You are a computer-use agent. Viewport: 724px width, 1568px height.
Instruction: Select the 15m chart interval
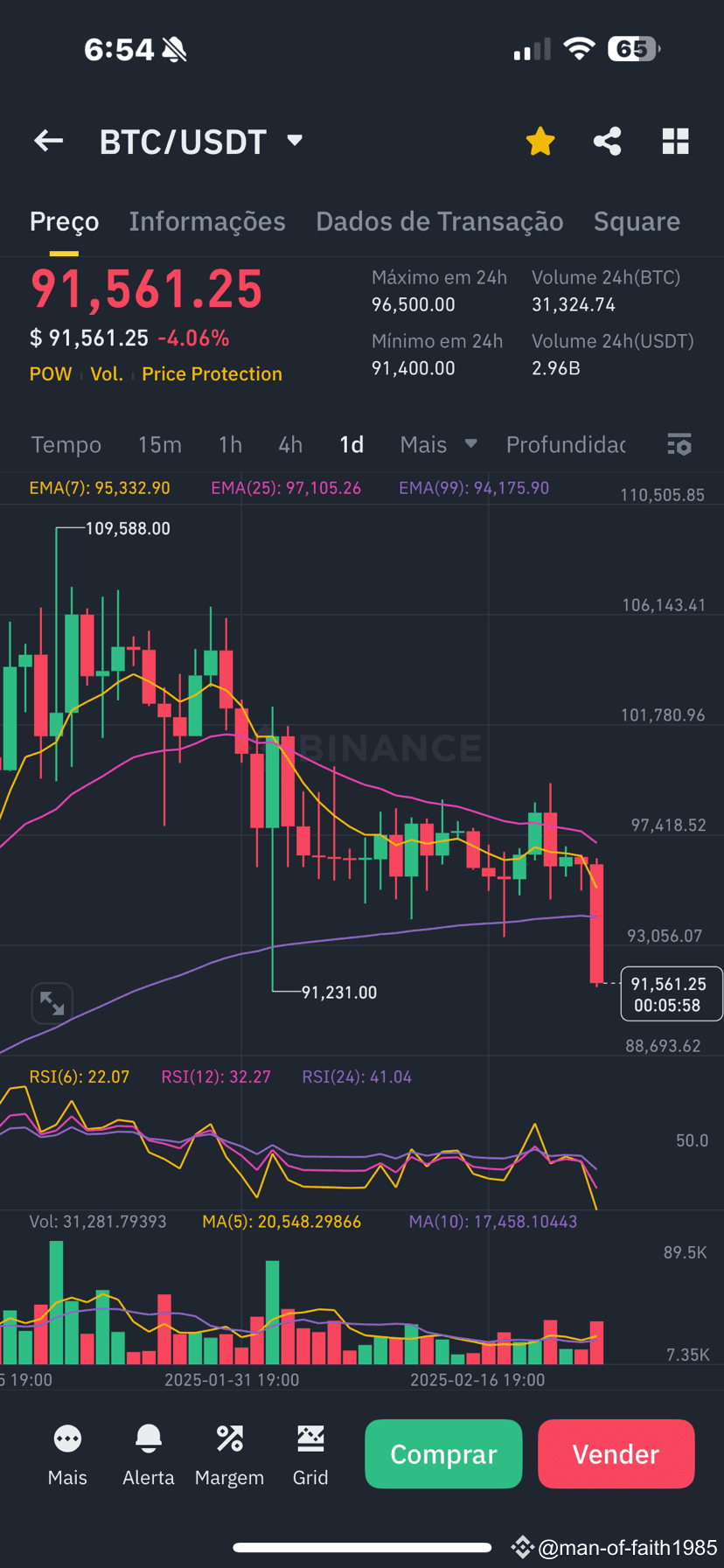point(160,445)
